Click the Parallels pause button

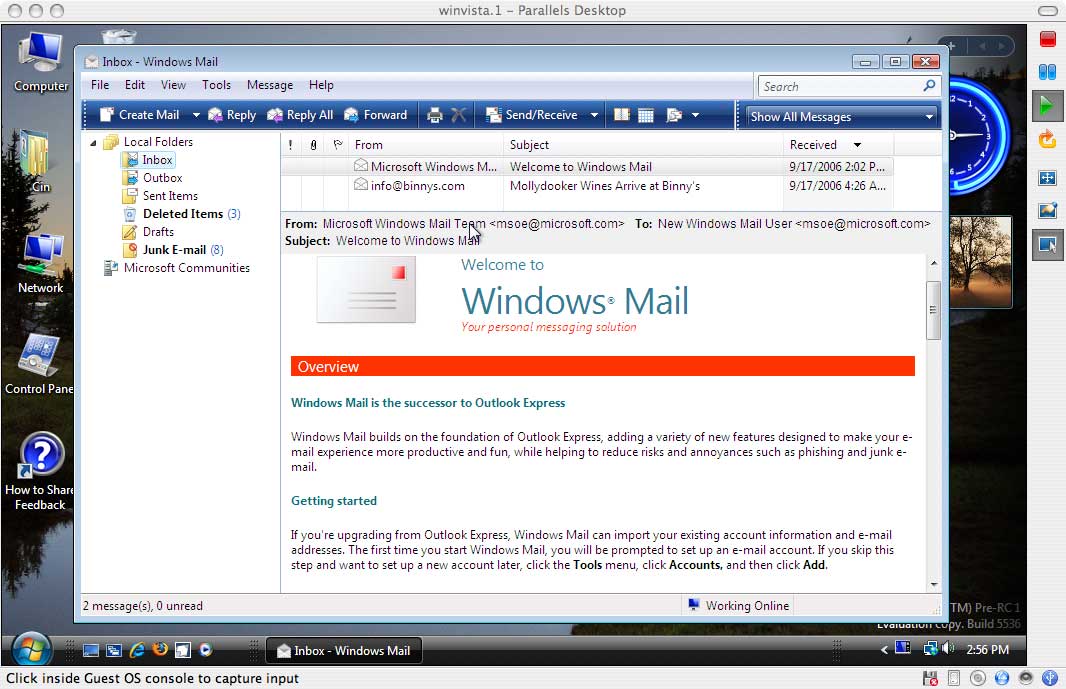pyautogui.click(x=1048, y=71)
